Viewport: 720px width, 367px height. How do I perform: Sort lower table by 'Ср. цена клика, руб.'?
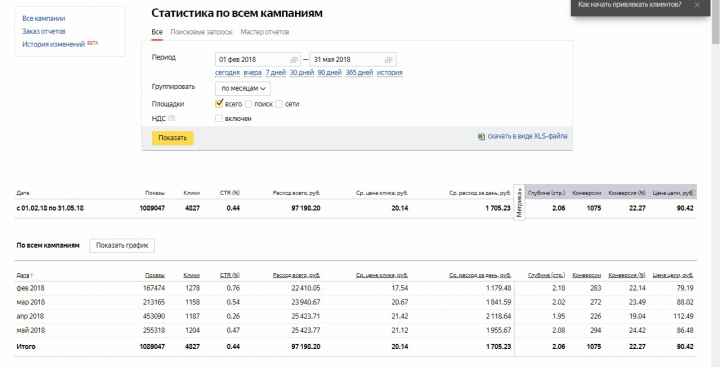click(382, 275)
